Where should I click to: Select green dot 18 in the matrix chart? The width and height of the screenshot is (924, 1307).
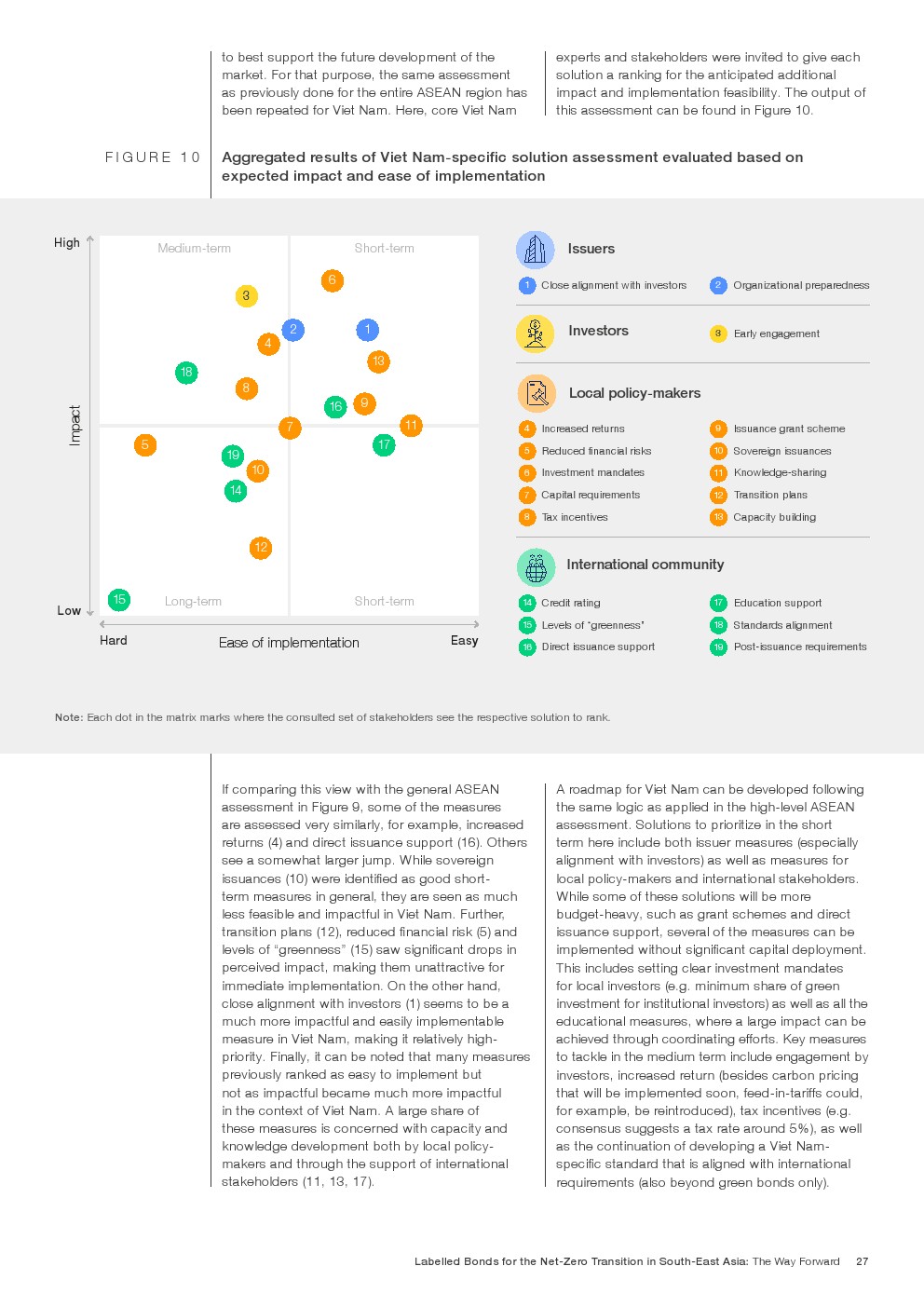186,373
